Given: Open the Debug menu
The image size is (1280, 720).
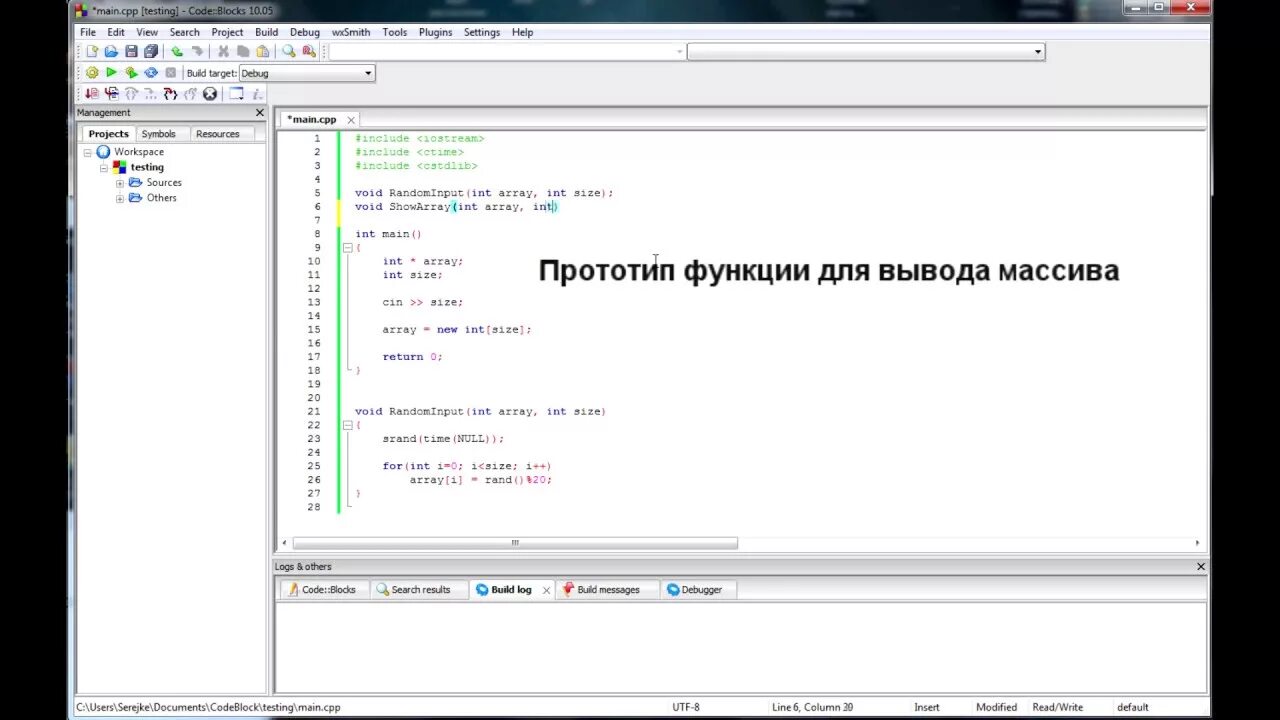Looking at the screenshot, I should point(305,32).
